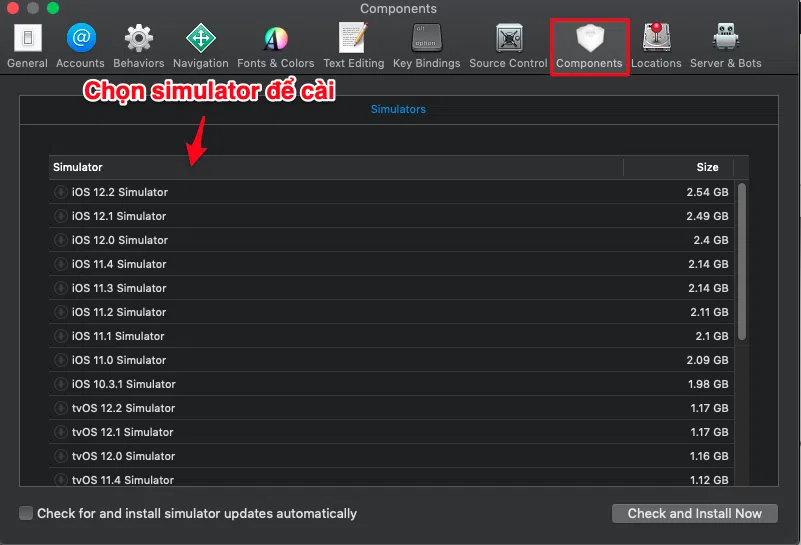Download the iOS 12.2 Simulator
Viewport: 801px width, 545px height.
61,192
